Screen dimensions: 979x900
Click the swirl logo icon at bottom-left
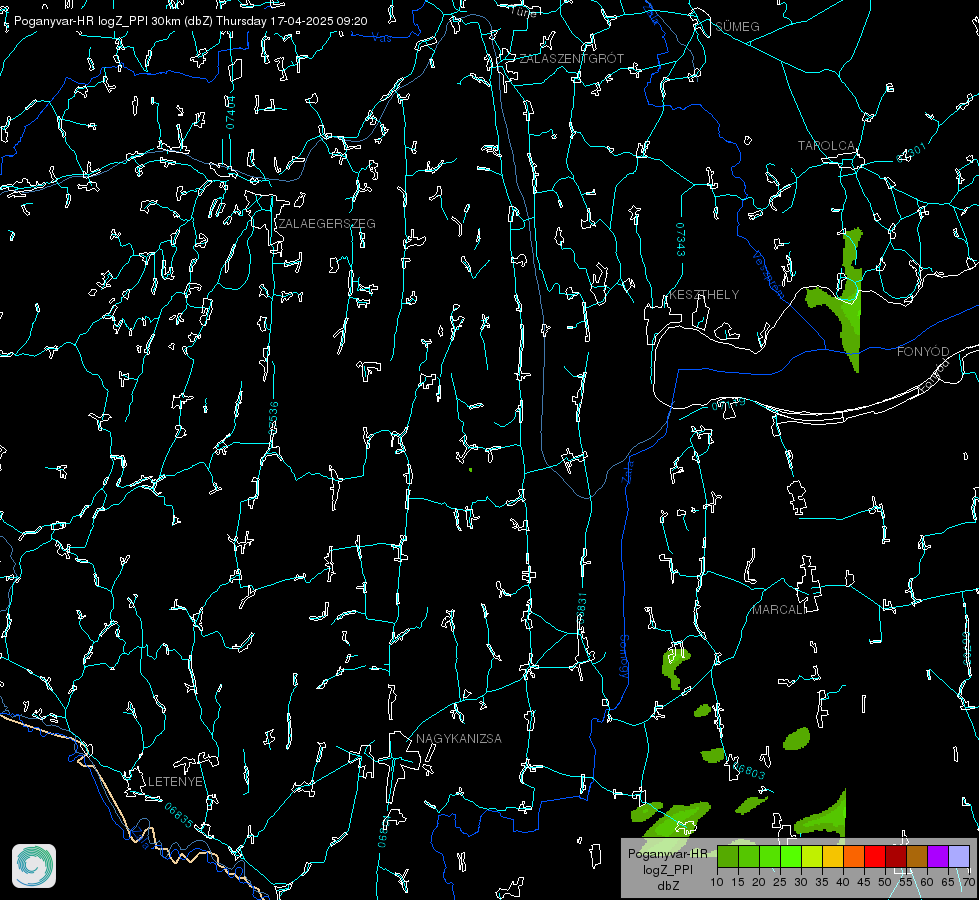[x=34, y=866]
